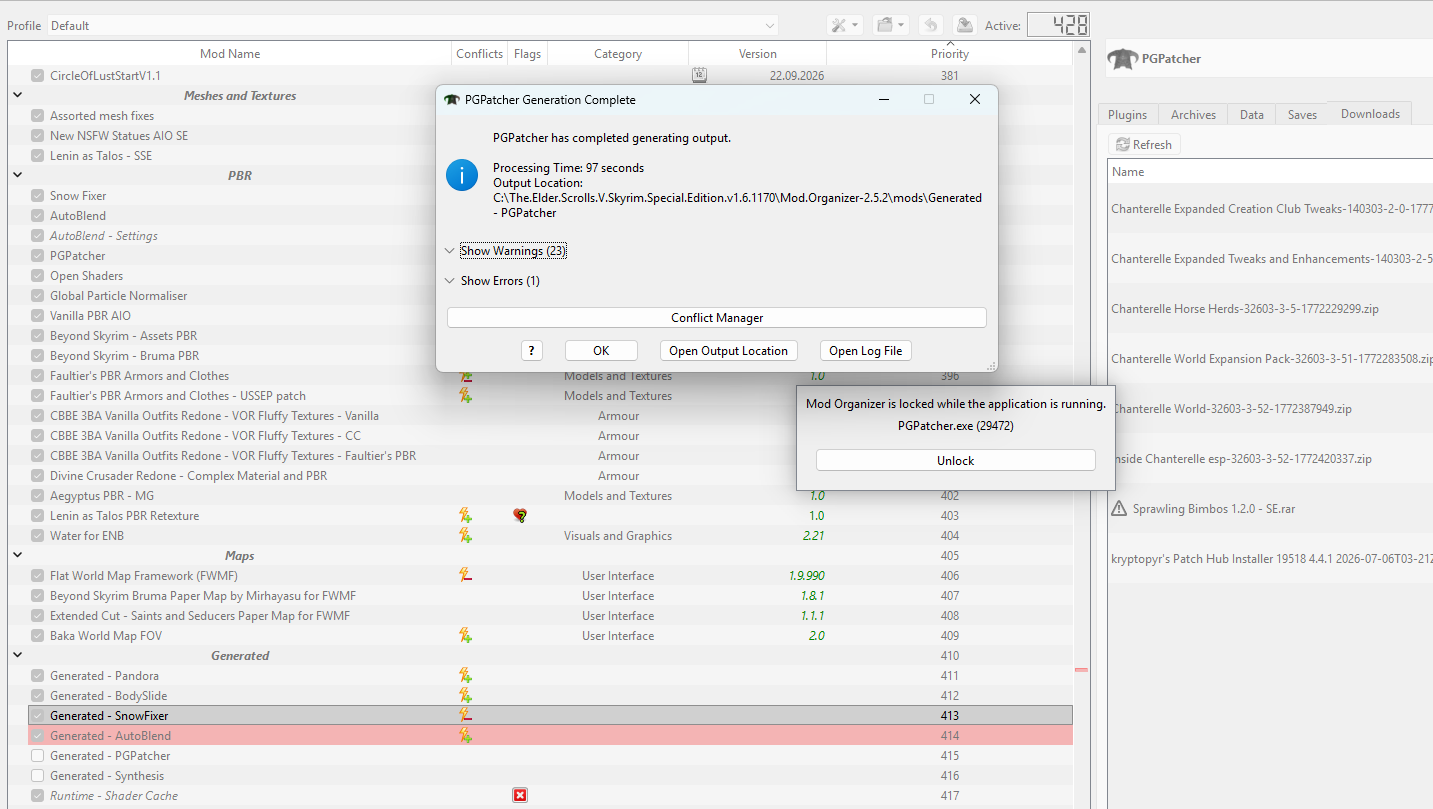Select the Generated - SnowFixer row
Screen dimensions: 1433x809
pos(550,716)
